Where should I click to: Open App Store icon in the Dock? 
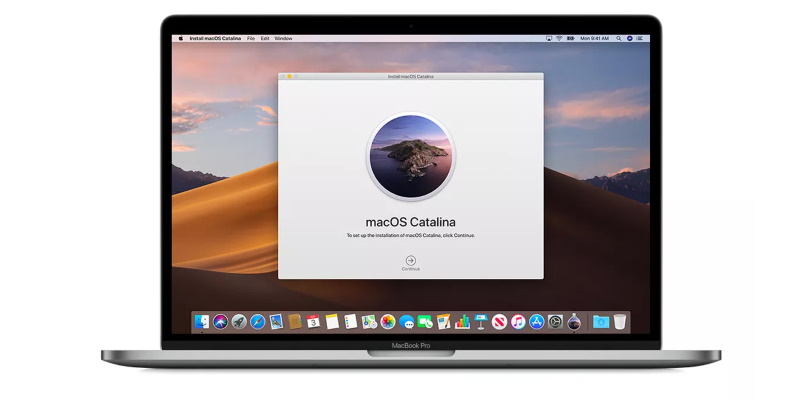536,322
